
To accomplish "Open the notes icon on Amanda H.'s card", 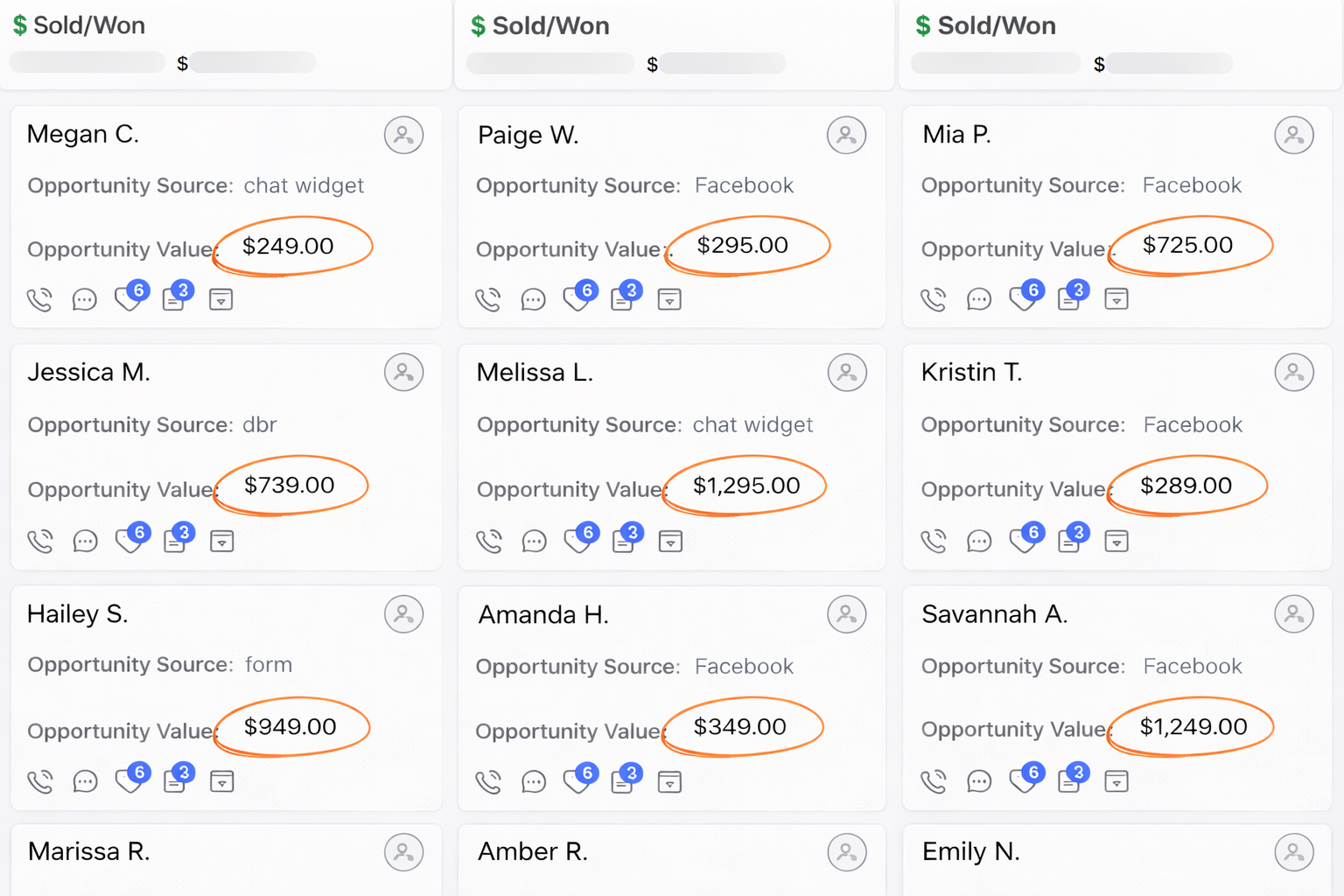I will (x=622, y=781).
